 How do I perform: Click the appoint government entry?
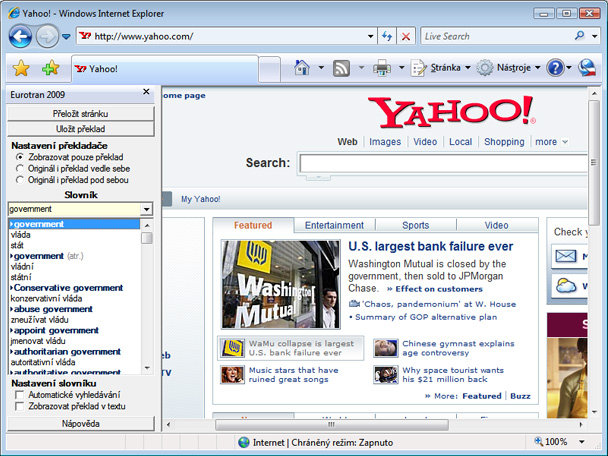[54, 330]
